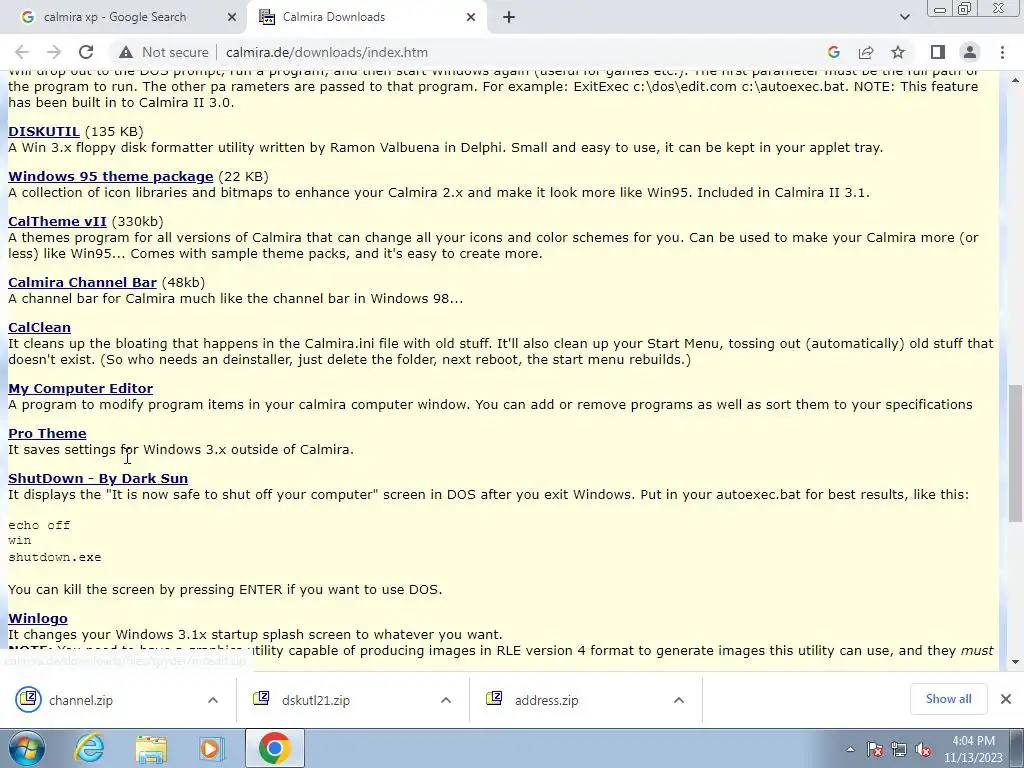Click the network tray icon

(899, 749)
